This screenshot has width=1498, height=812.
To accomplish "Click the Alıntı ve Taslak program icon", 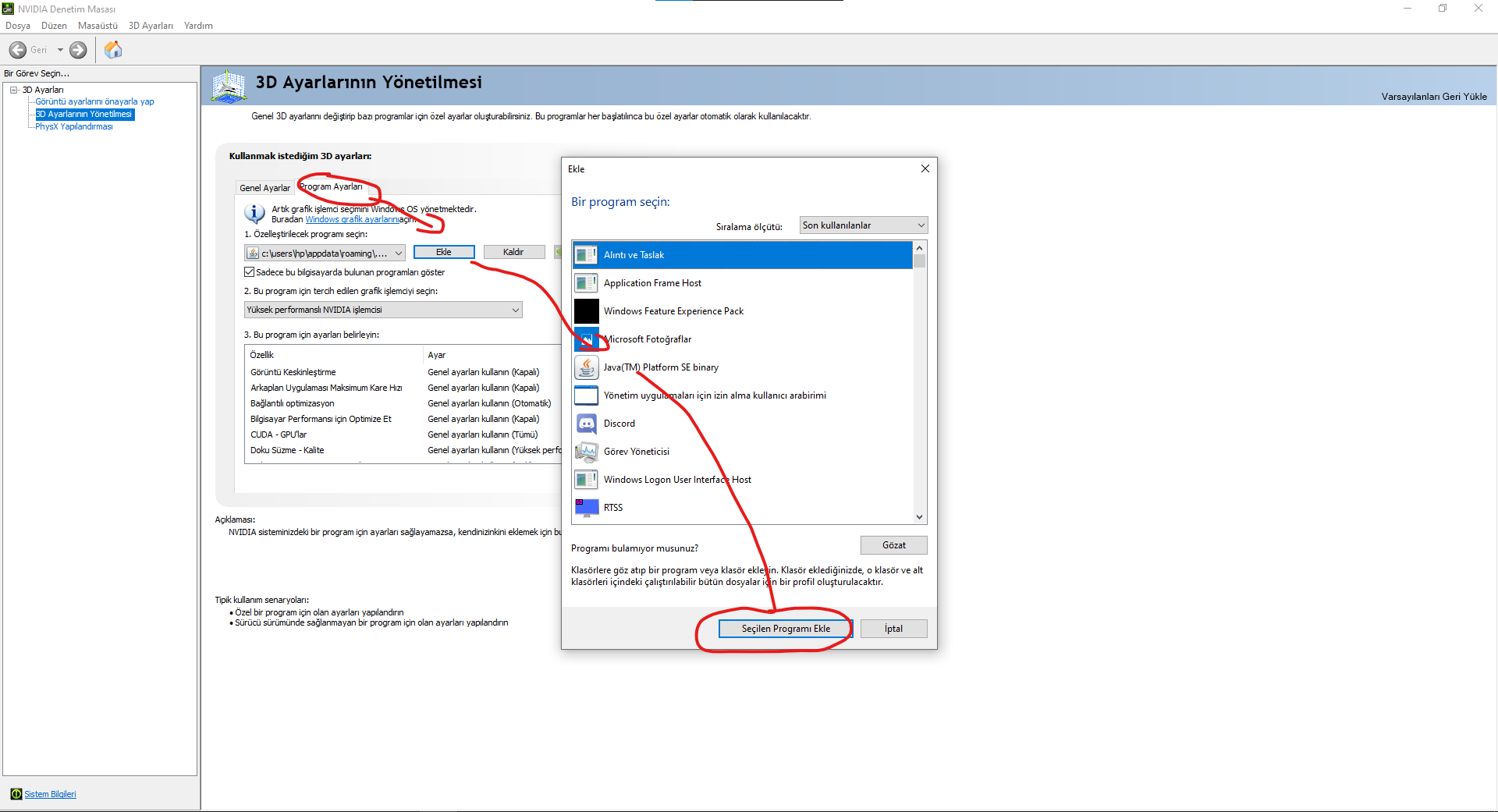I will [586, 255].
